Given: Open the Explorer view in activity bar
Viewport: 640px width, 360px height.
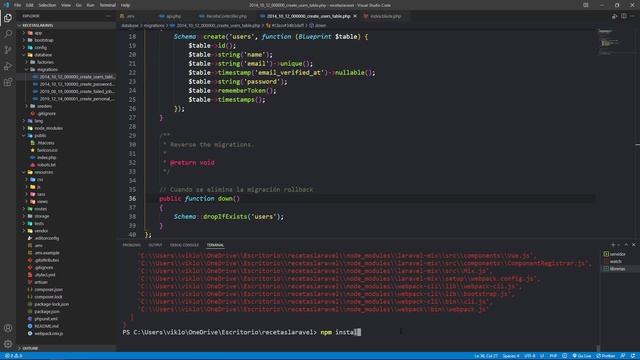Looking at the screenshot, I should [8, 18].
